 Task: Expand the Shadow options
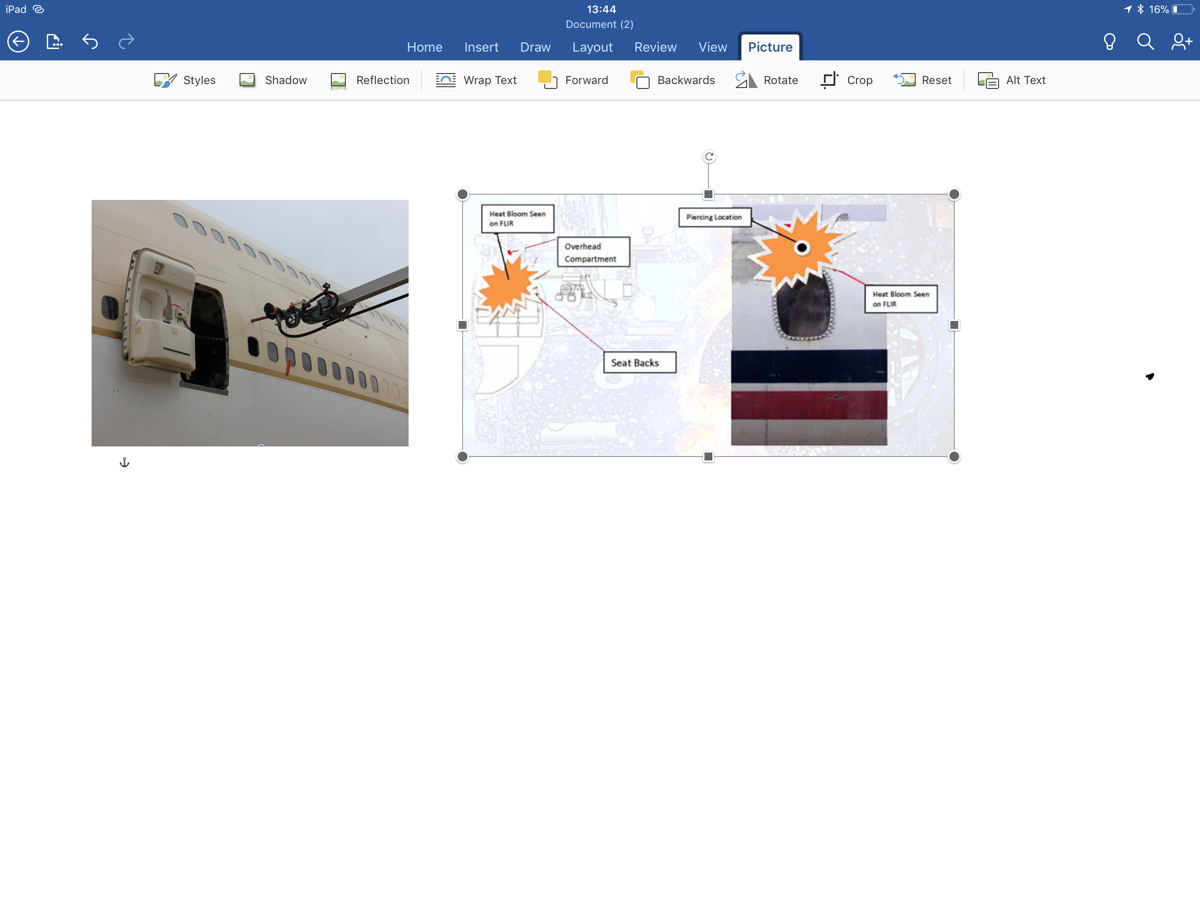click(273, 80)
